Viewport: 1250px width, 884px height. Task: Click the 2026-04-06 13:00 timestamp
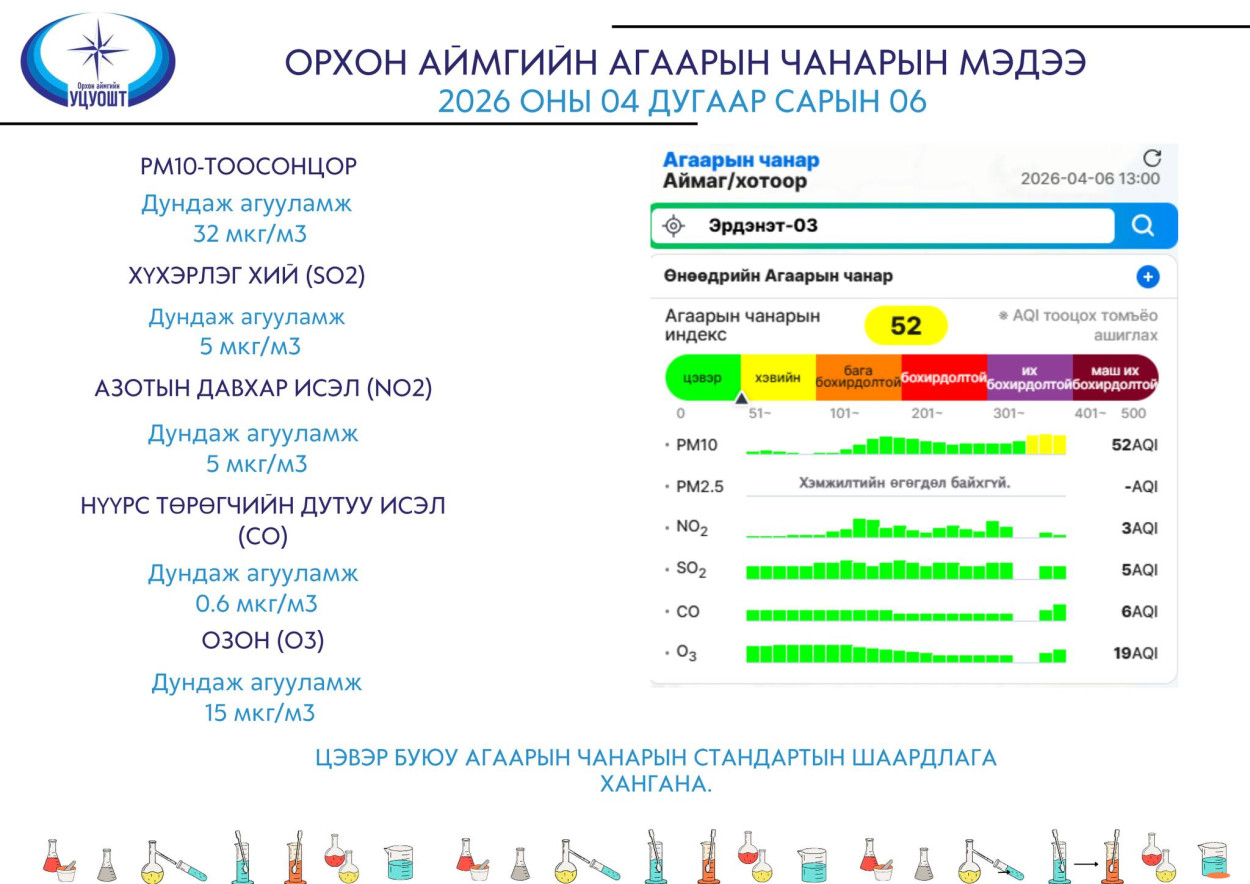[x=1090, y=179]
